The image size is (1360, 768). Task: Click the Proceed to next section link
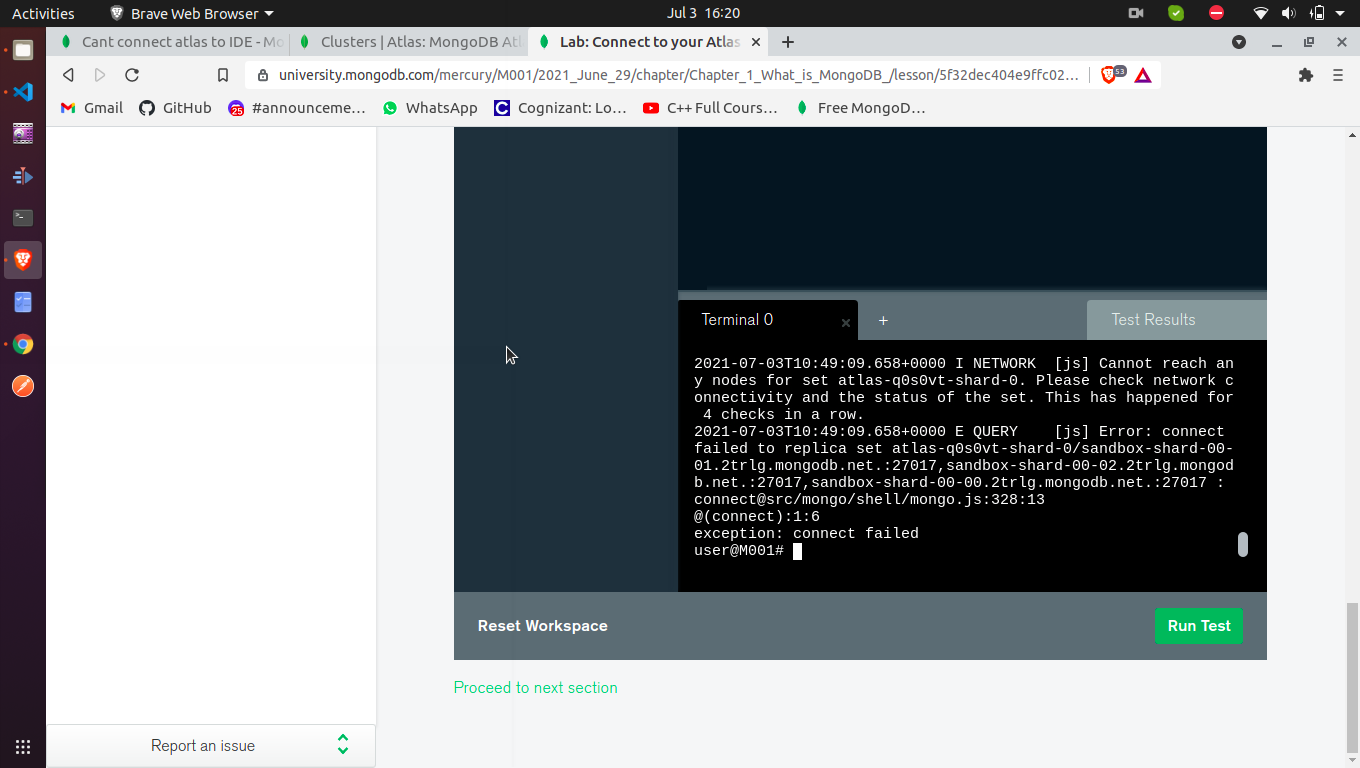click(536, 688)
